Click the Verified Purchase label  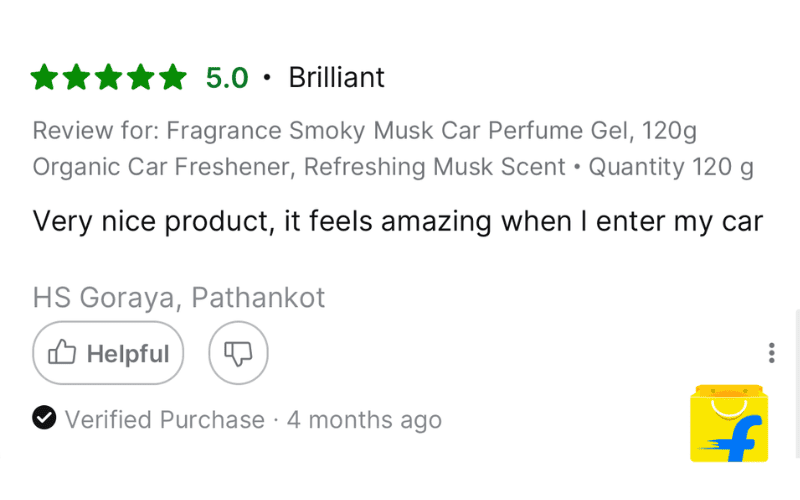[165, 419]
